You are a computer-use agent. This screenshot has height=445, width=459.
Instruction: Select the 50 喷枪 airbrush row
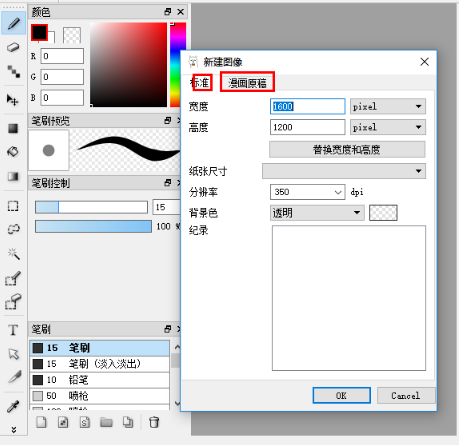(100, 396)
